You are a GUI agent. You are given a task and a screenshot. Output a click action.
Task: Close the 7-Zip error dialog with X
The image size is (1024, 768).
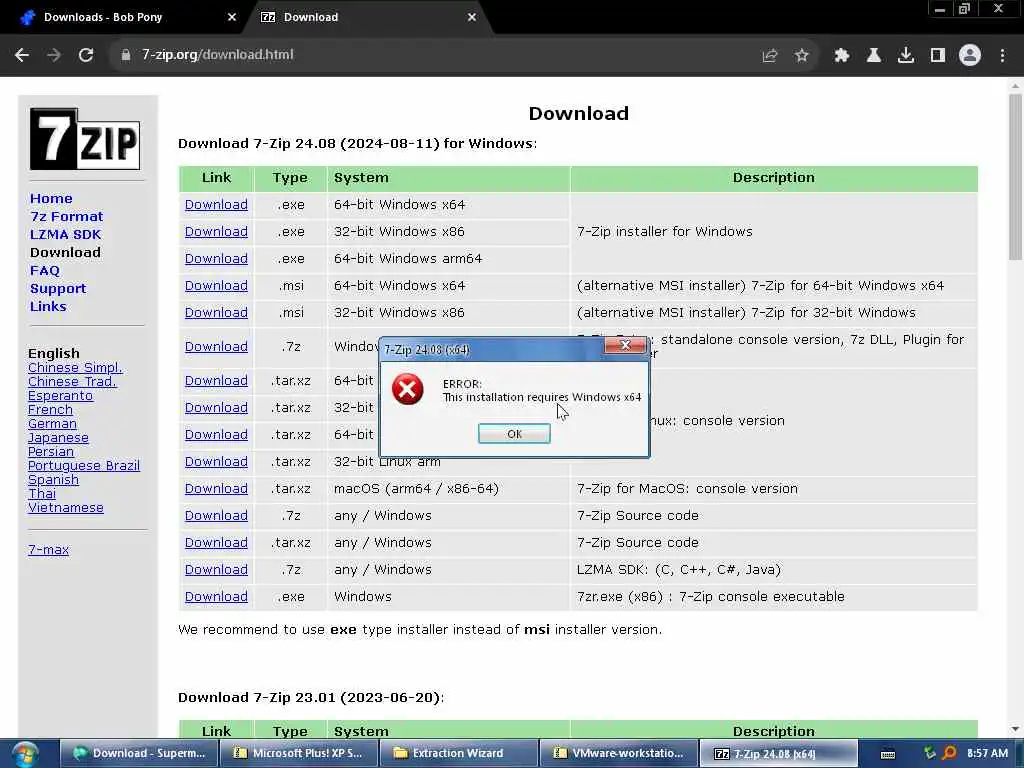625,345
